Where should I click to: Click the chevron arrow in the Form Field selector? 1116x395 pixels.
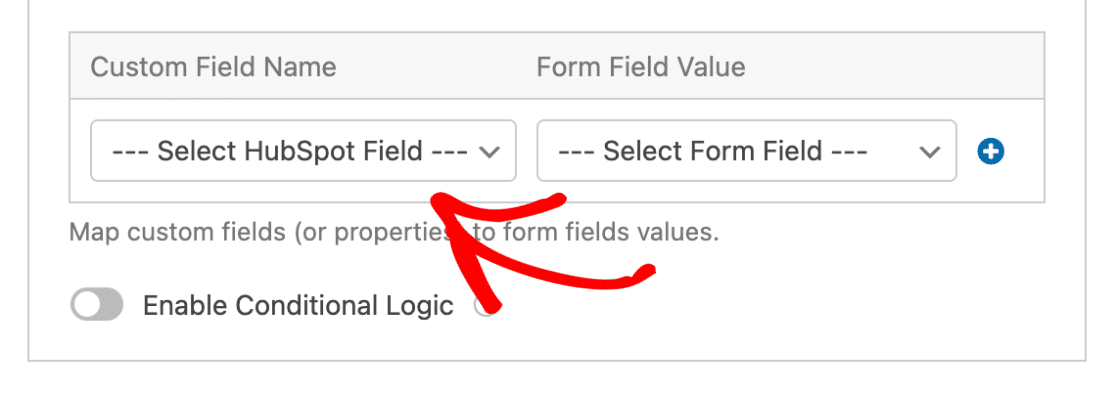point(930,152)
